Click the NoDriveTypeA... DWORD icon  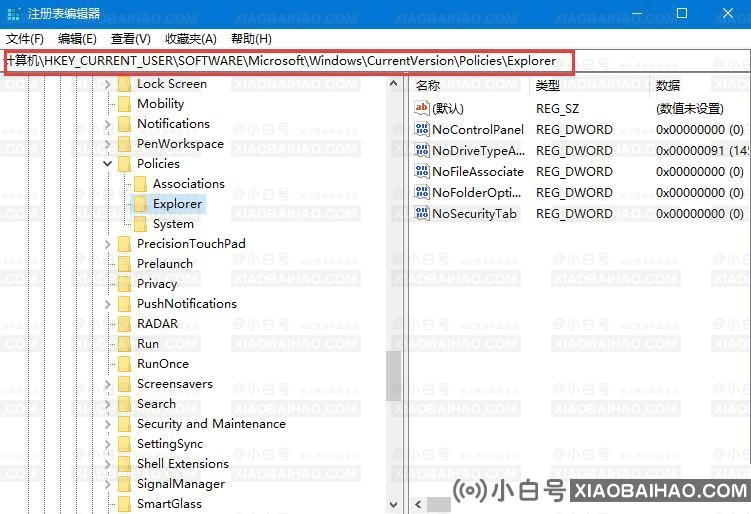[x=421, y=150]
